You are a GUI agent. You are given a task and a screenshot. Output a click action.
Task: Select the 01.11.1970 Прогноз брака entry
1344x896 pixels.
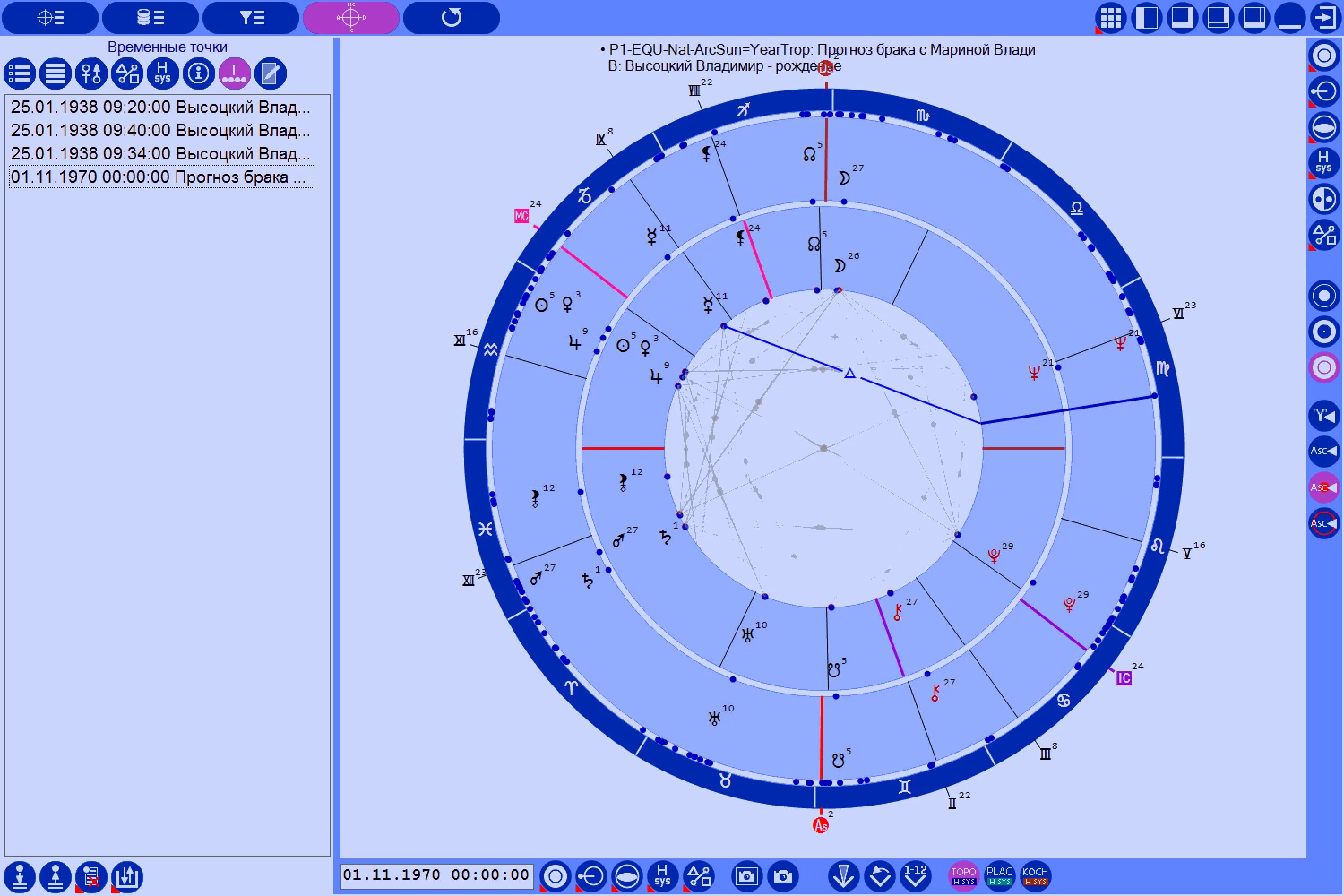160,177
